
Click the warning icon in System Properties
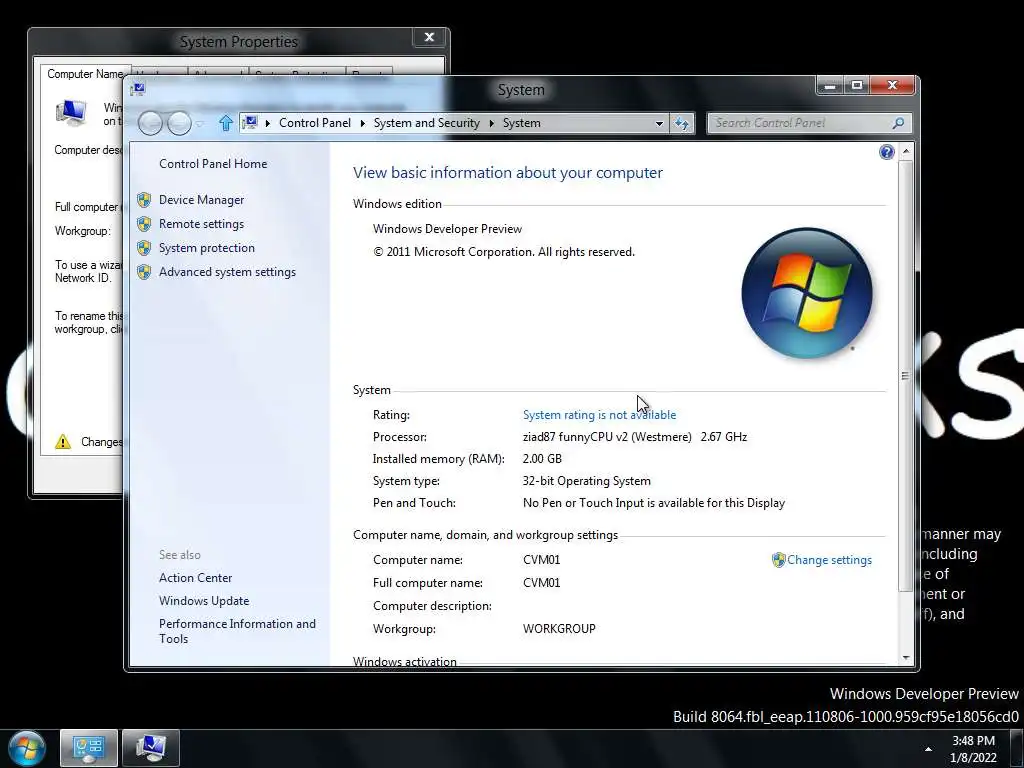click(63, 441)
